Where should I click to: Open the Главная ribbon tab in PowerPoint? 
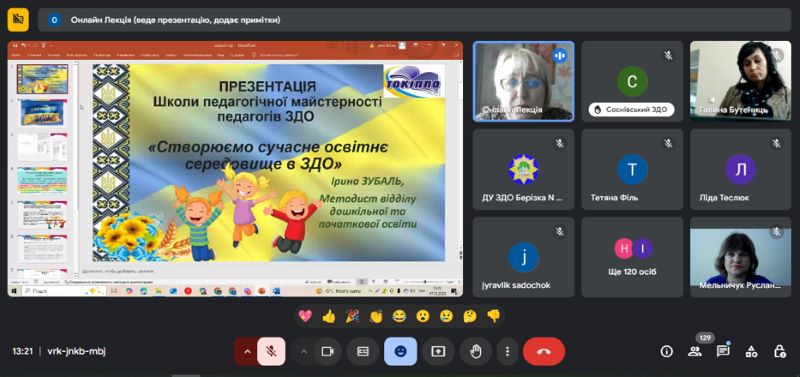tap(35, 55)
